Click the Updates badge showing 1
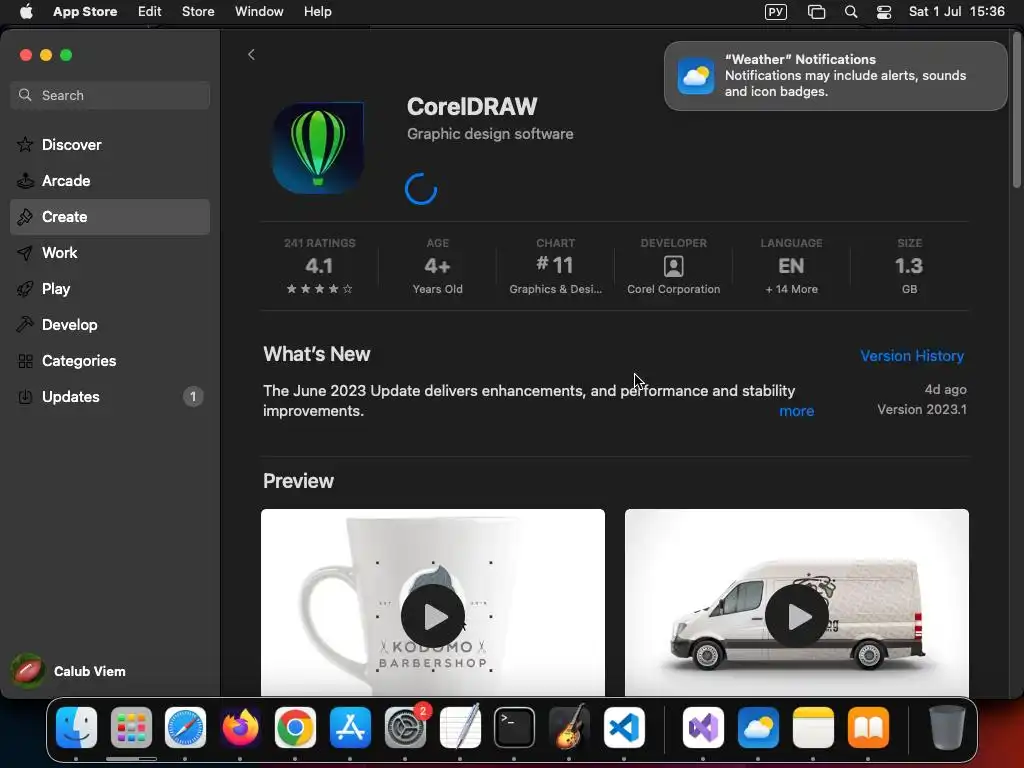The height and width of the screenshot is (768, 1024). pos(193,396)
